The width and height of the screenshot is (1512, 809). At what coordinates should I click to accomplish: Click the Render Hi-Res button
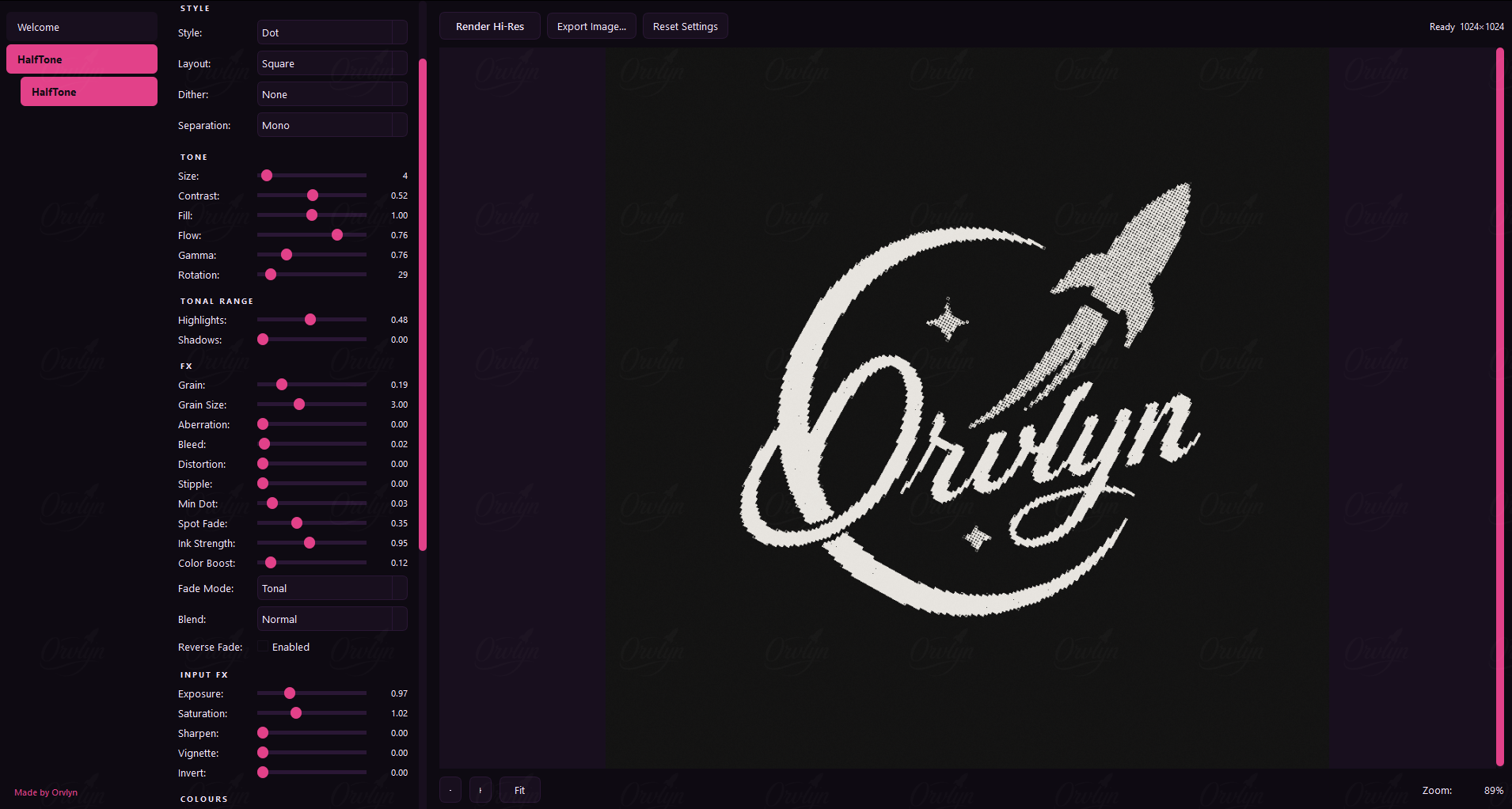(490, 26)
